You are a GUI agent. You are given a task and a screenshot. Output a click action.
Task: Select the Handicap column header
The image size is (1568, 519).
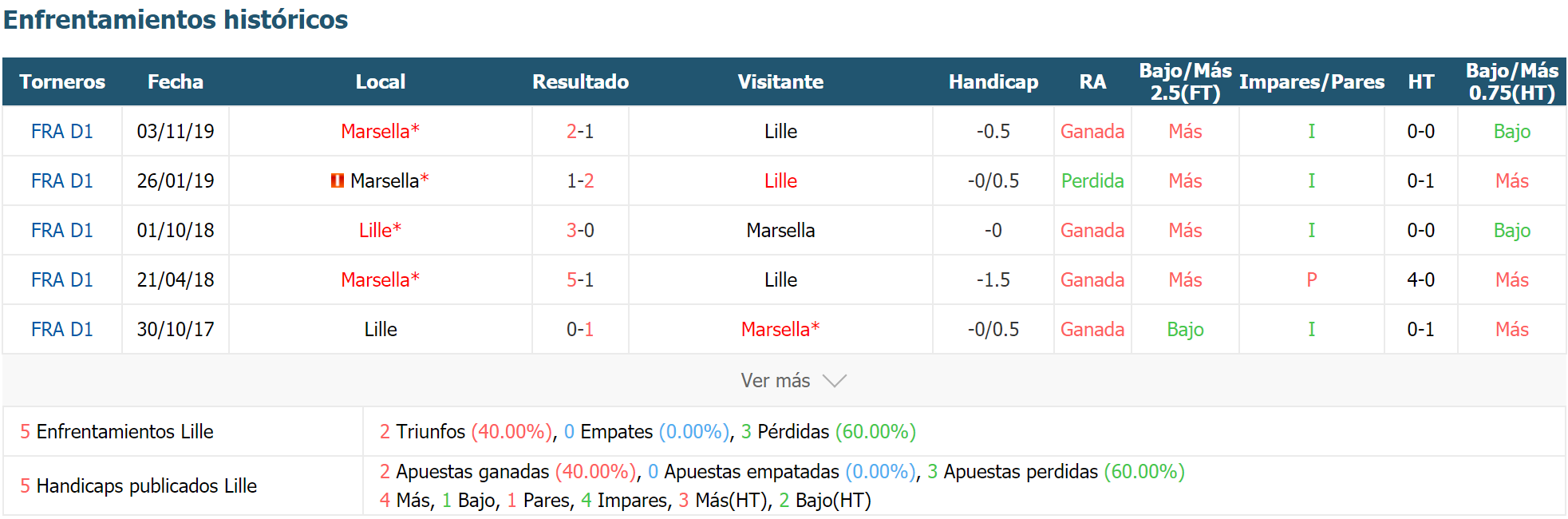point(993,82)
